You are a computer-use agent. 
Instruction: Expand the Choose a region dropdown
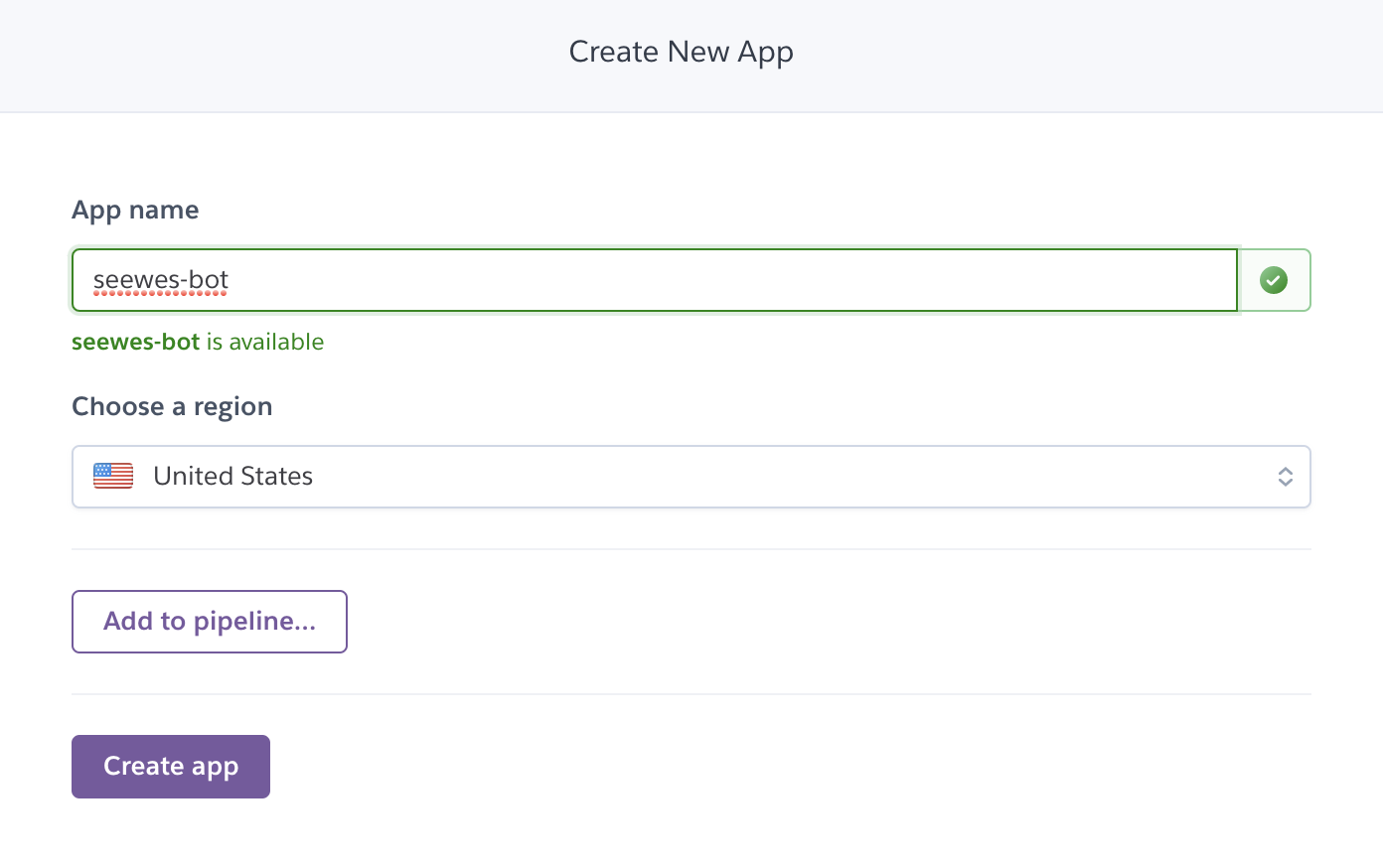pos(691,477)
